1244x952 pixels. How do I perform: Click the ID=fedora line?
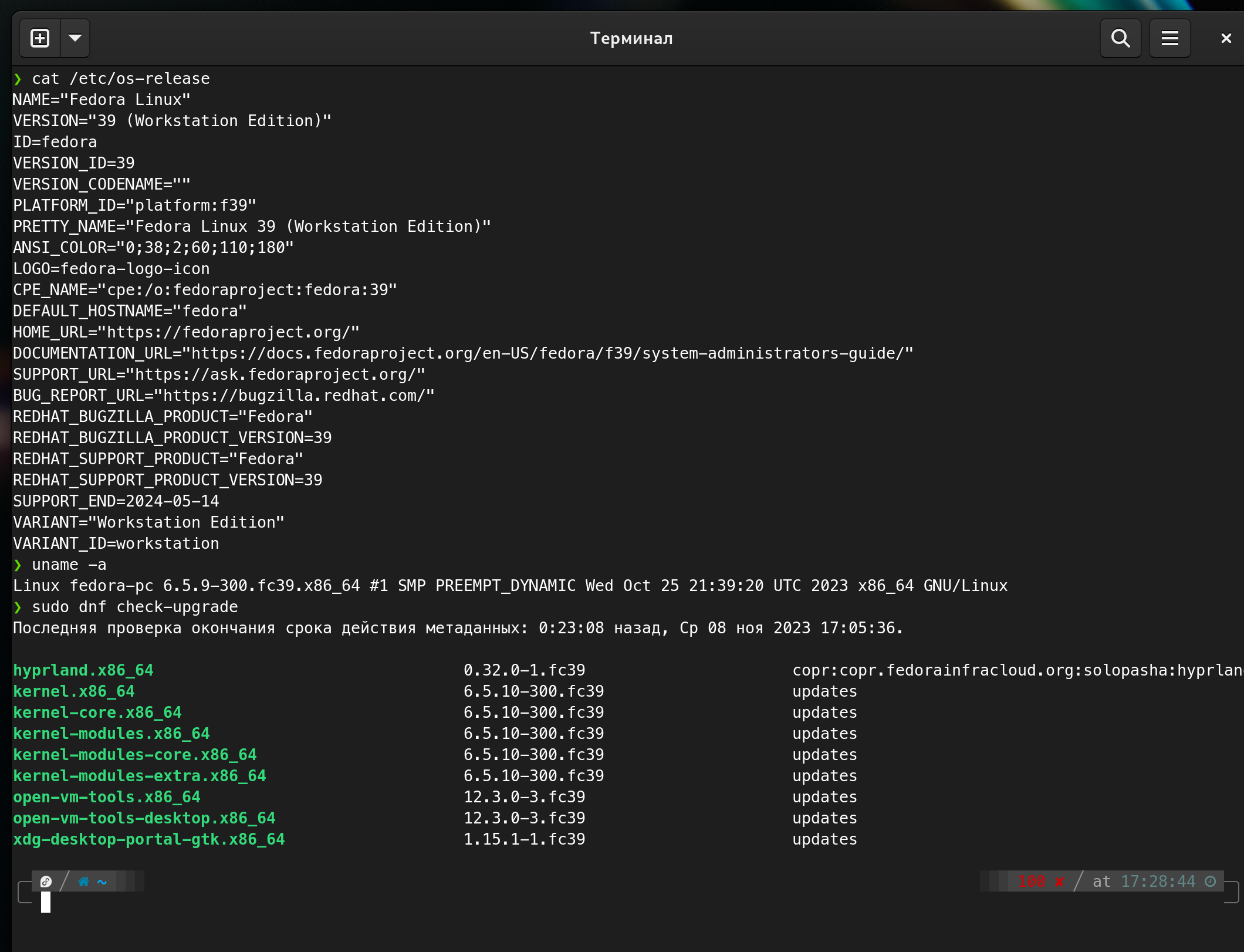coord(55,142)
